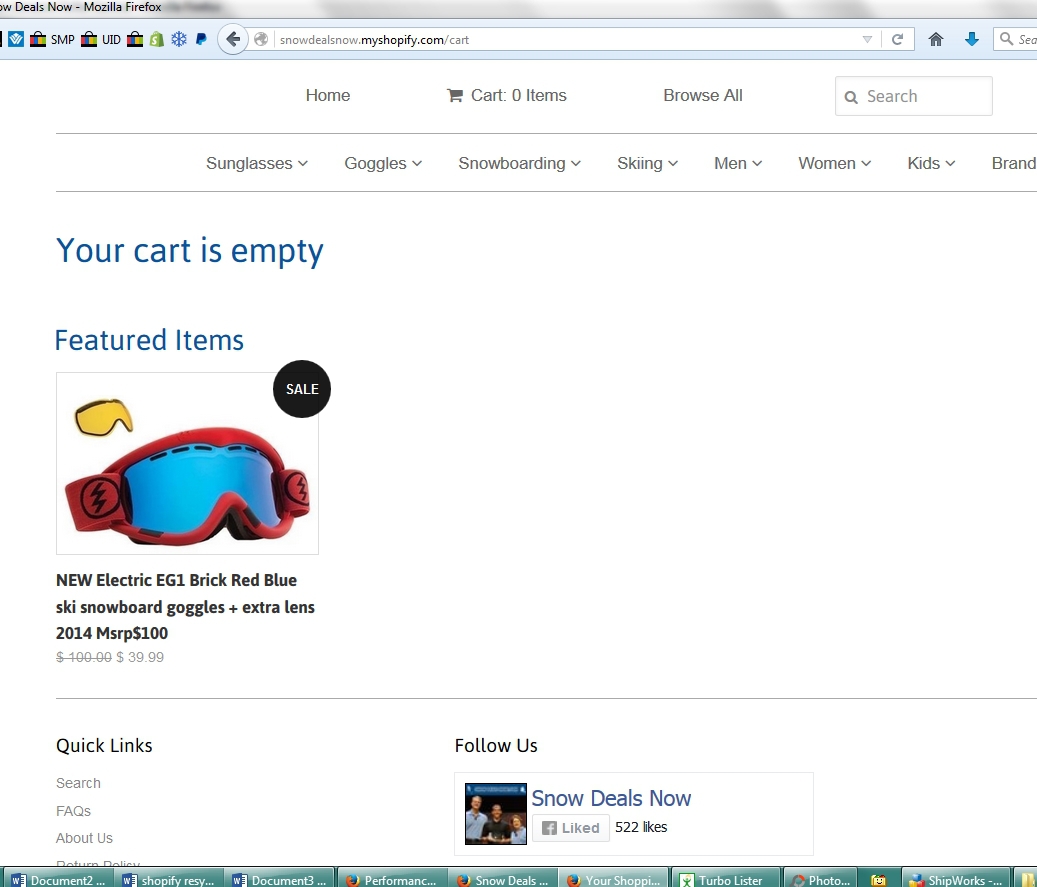Viewport: 1037px width, 887px height.
Task: Click the address bar URL
Action: pyautogui.click(x=374, y=40)
